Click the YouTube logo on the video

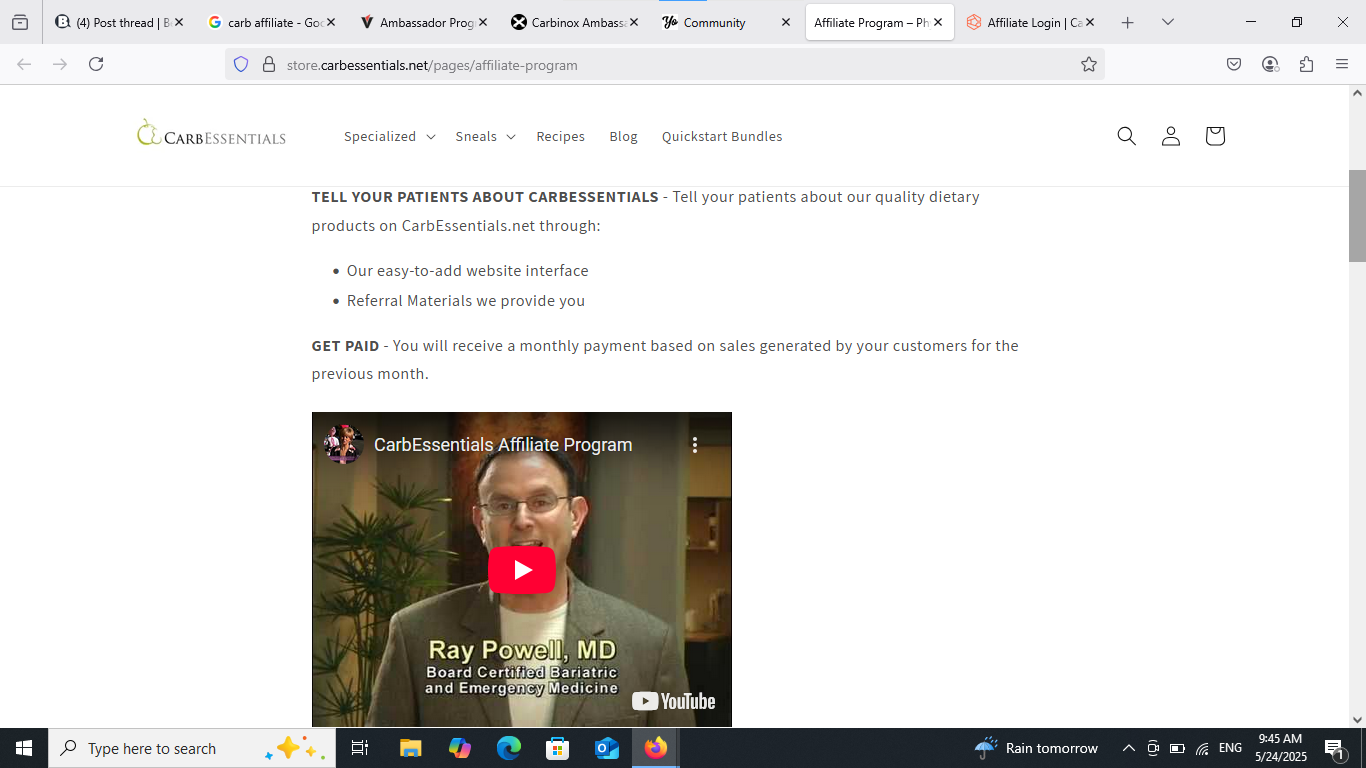674,701
